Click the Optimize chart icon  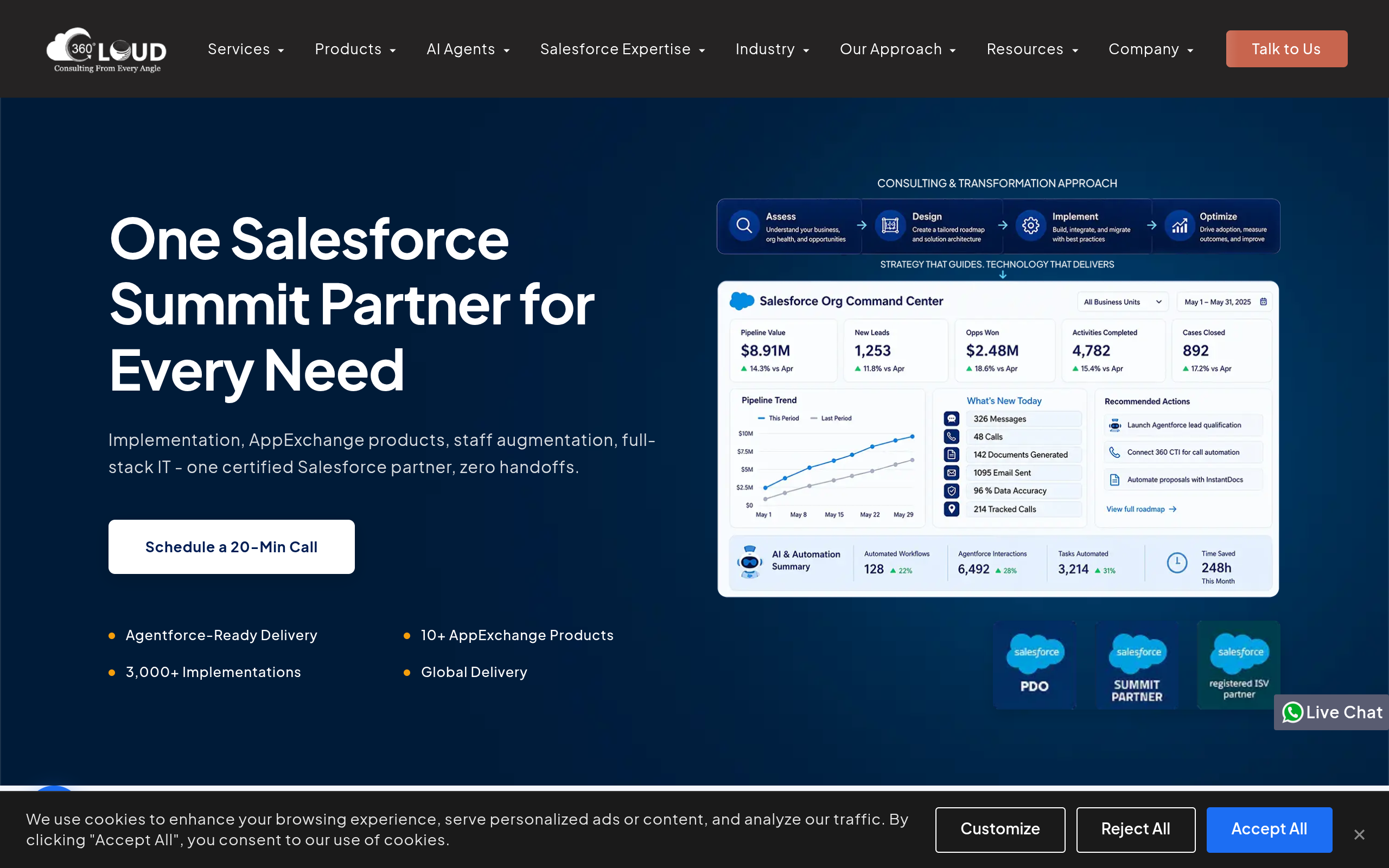(1180, 226)
